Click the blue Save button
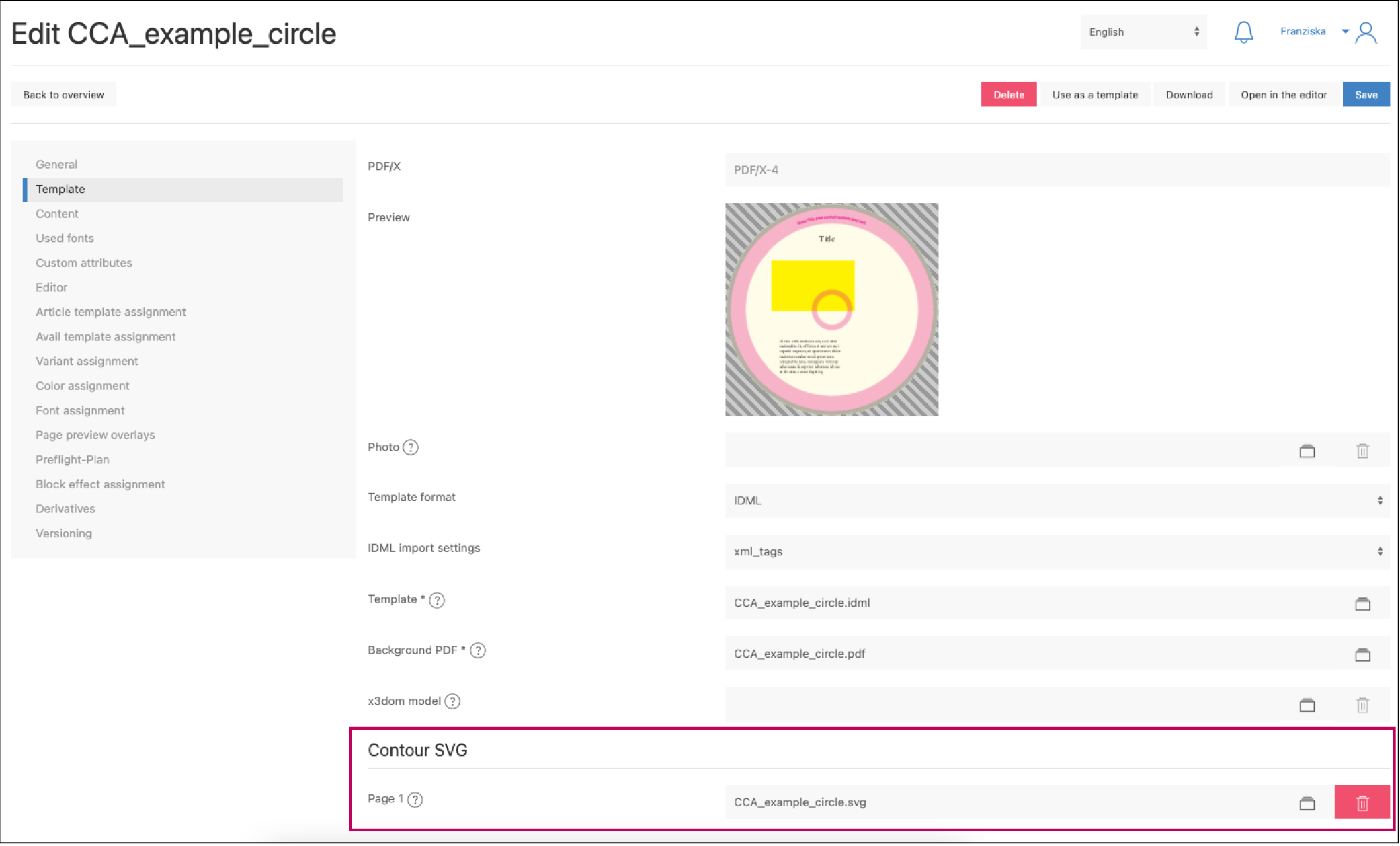The image size is (1400, 846). tap(1366, 95)
